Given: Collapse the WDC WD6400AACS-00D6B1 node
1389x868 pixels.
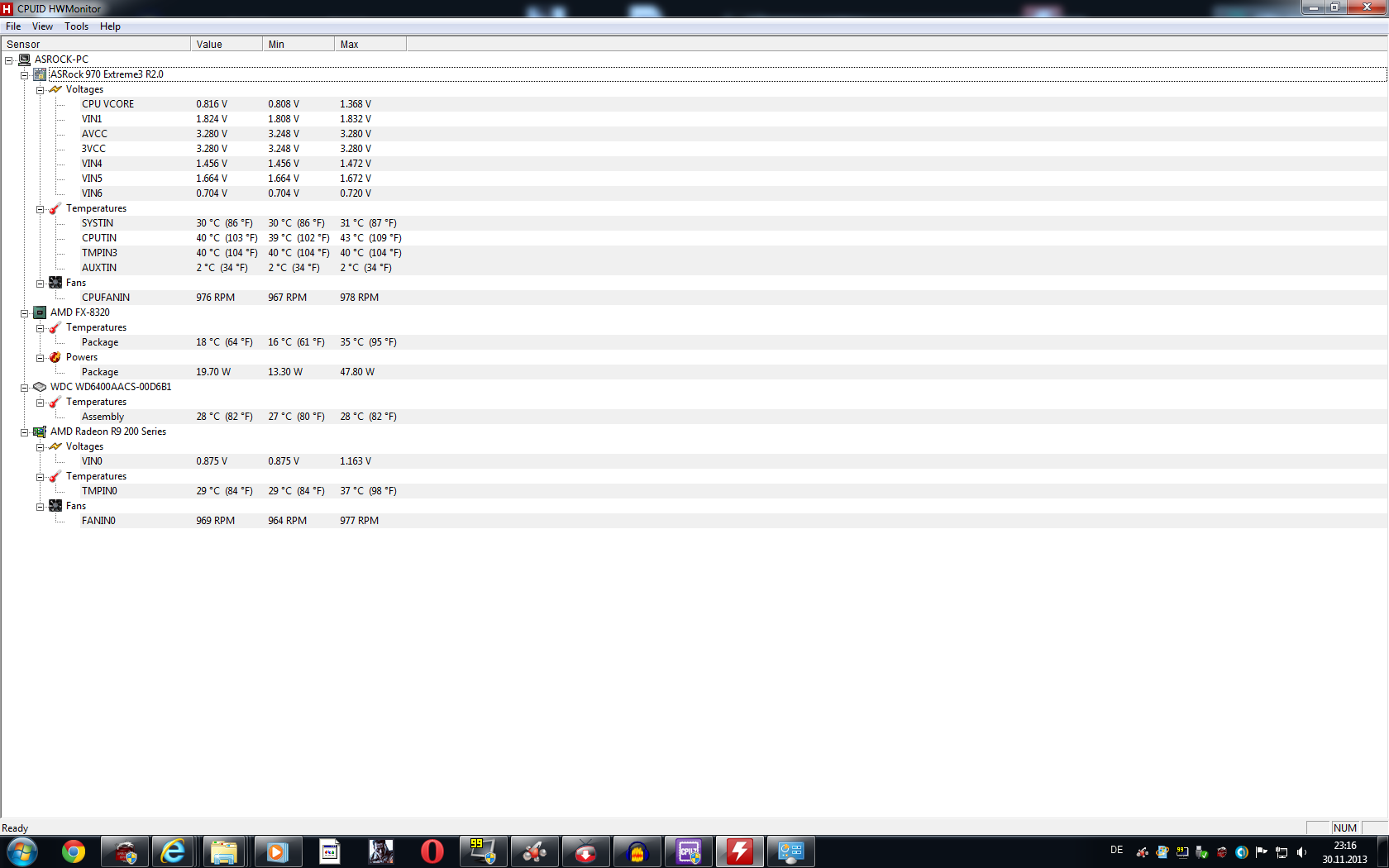Looking at the screenshot, I should [24, 387].
